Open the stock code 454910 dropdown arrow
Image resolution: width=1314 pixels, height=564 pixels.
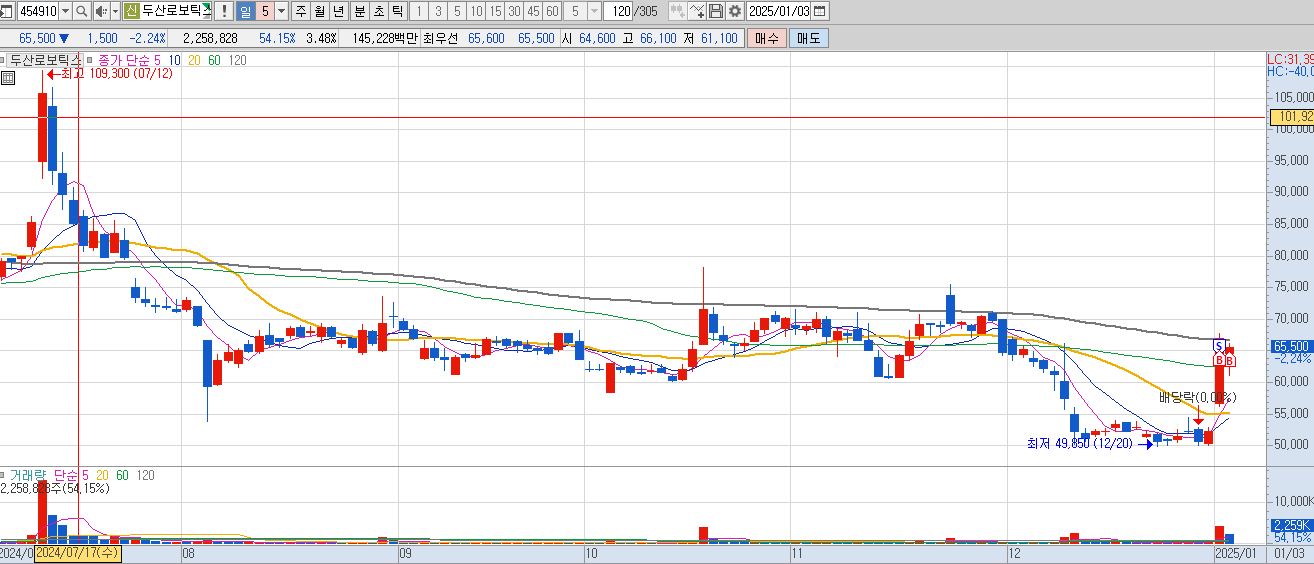[65, 12]
